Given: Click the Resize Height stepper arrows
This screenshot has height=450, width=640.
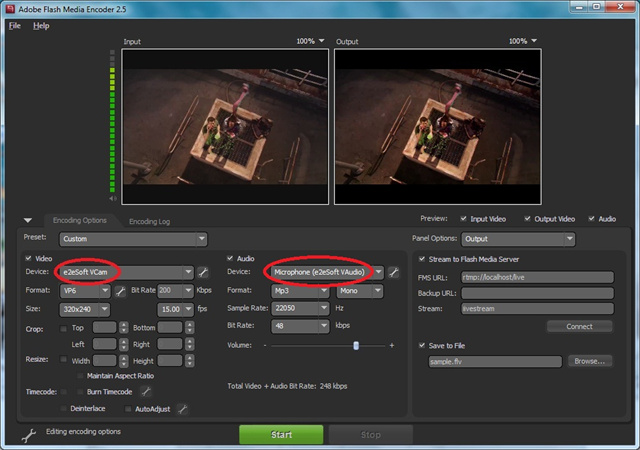Looking at the screenshot, I should coord(189,361).
